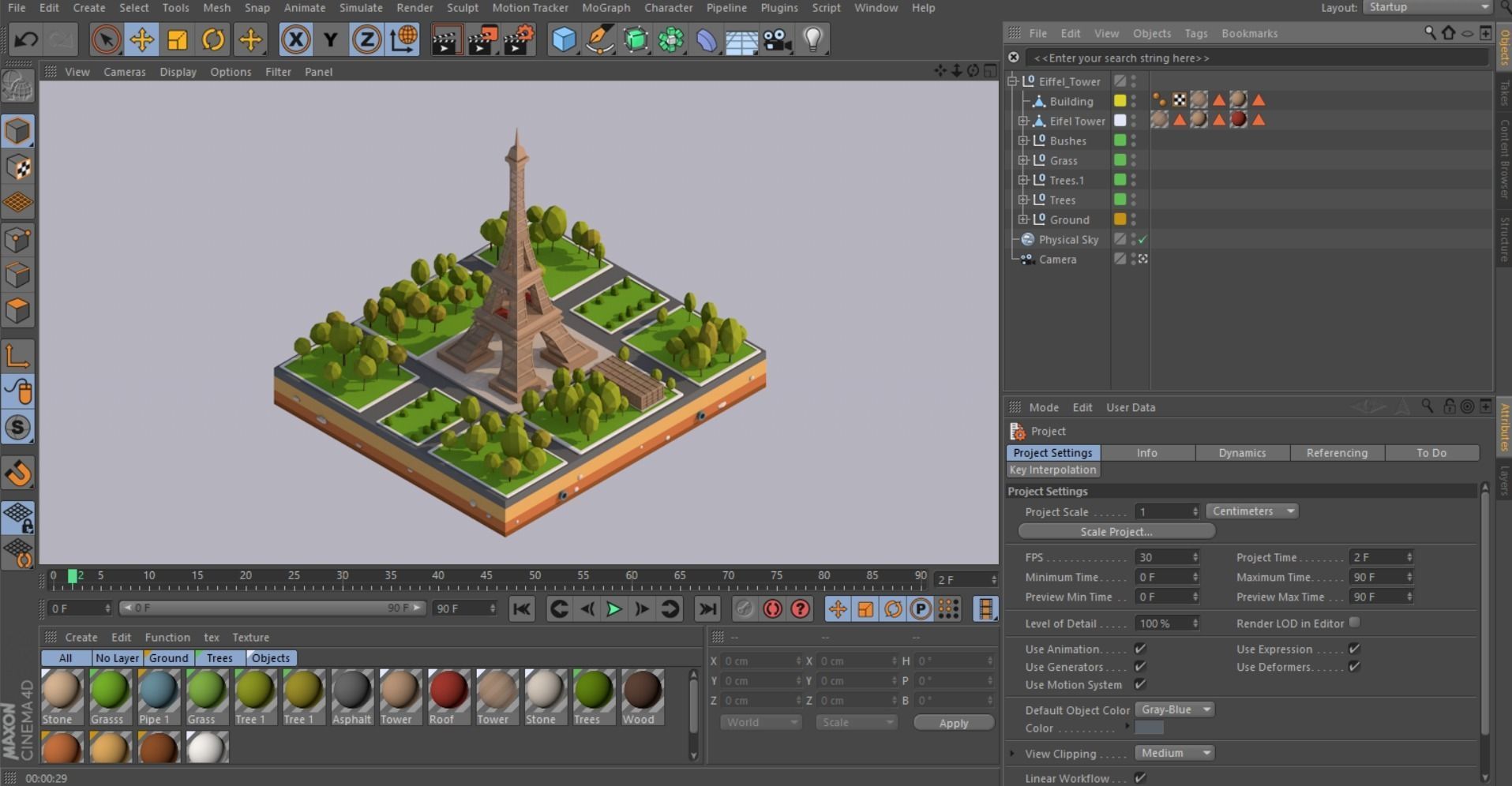Add a camera object
This screenshot has width=1512, height=786.
coord(778,39)
